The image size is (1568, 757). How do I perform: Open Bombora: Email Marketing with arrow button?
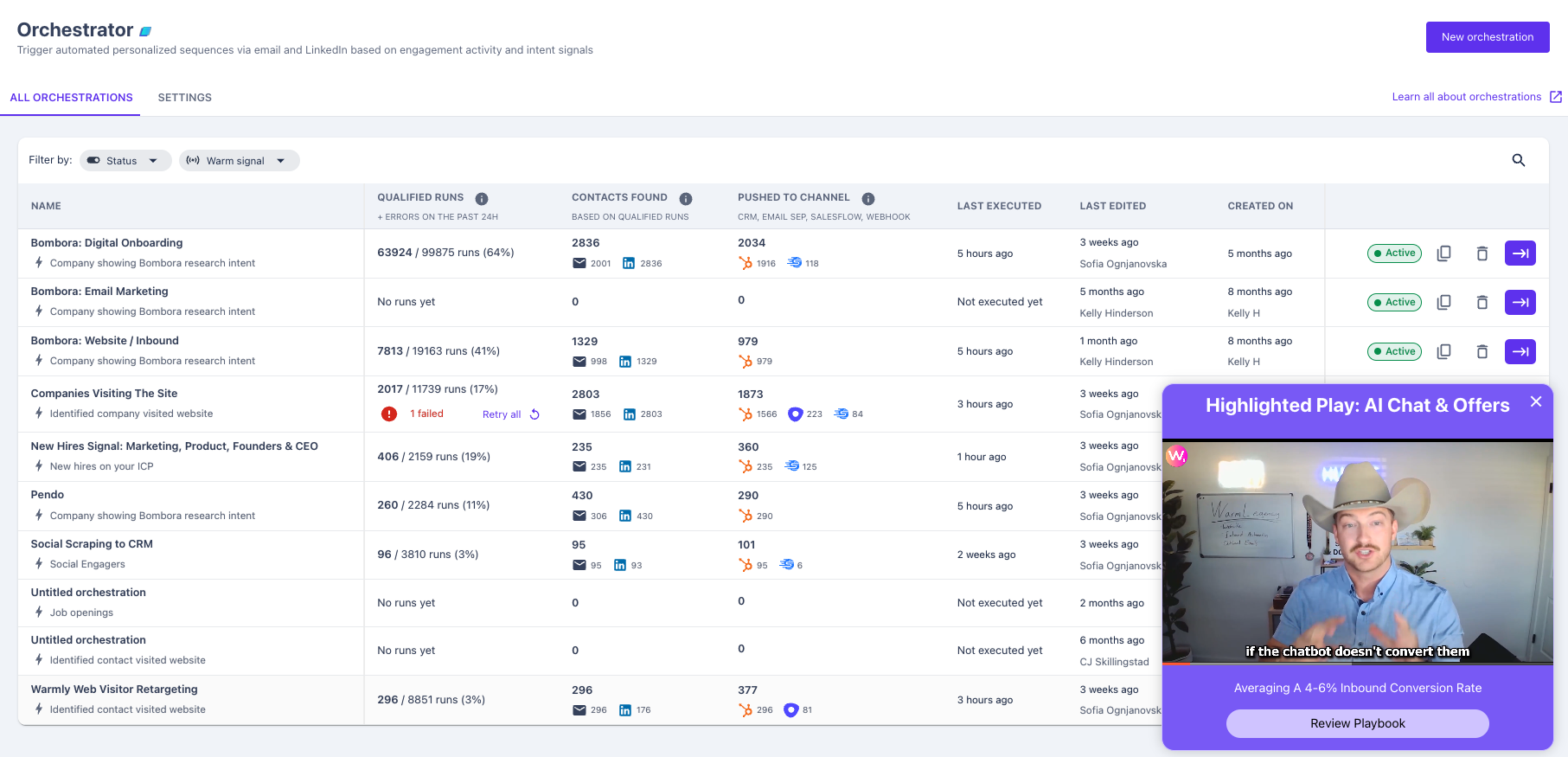tap(1520, 302)
